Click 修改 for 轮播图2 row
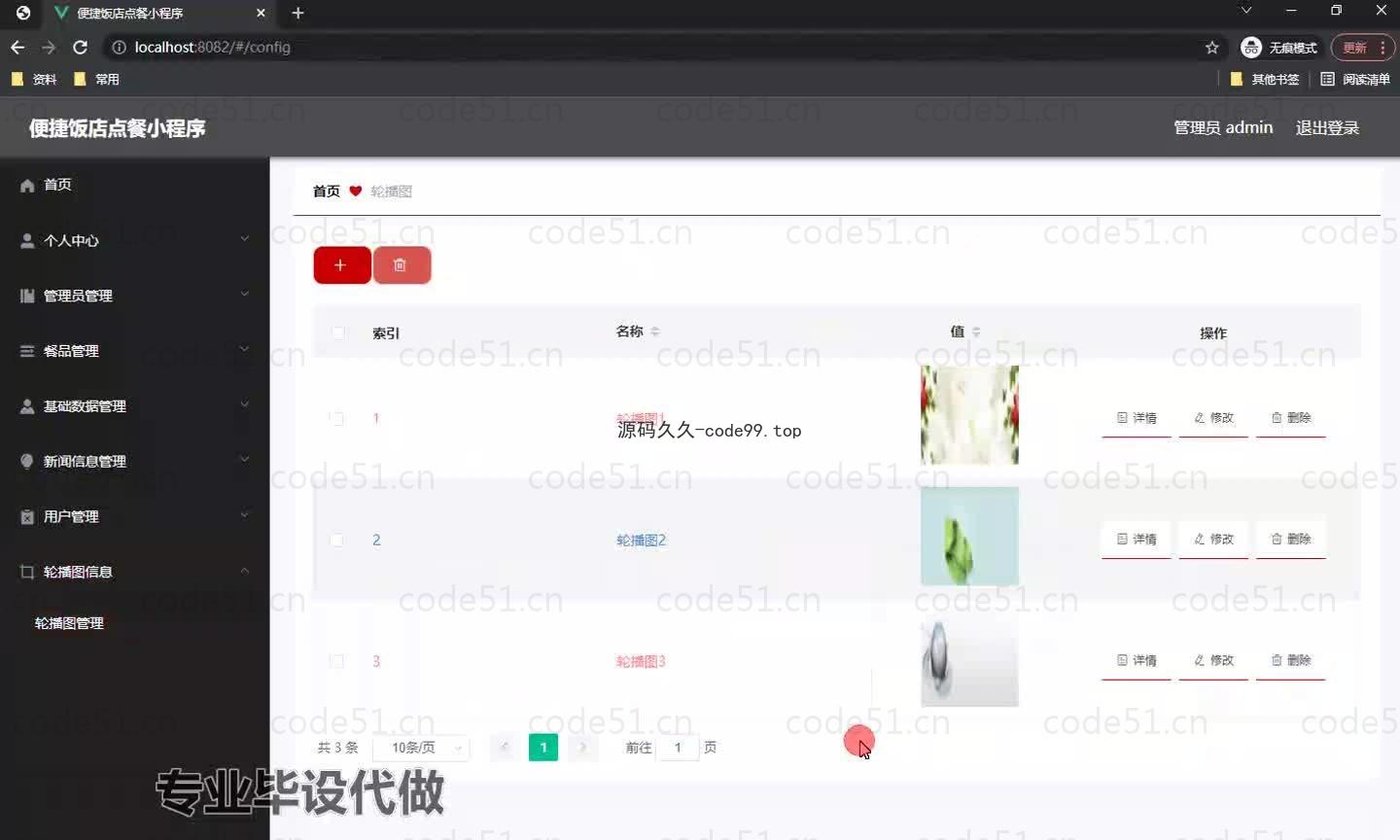The image size is (1400, 840). coord(1213,539)
